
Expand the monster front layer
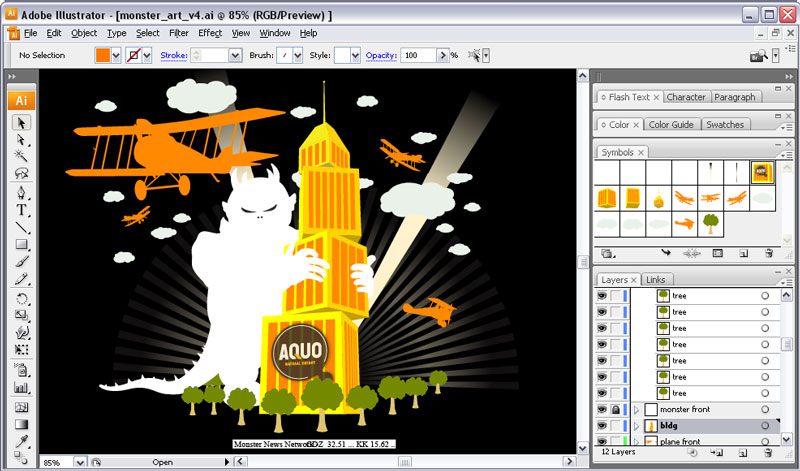point(636,409)
